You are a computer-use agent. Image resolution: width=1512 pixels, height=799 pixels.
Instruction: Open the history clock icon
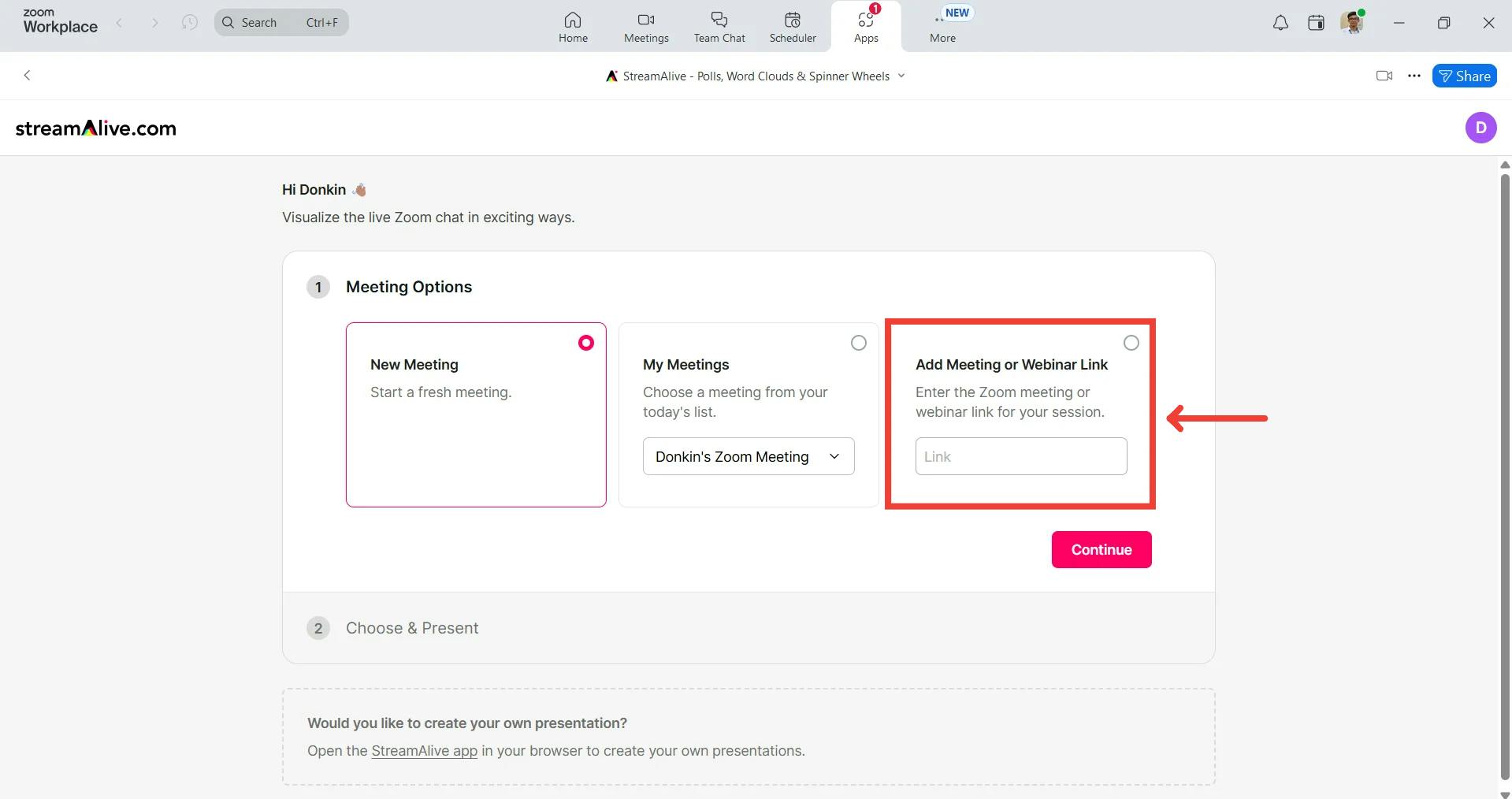[189, 22]
